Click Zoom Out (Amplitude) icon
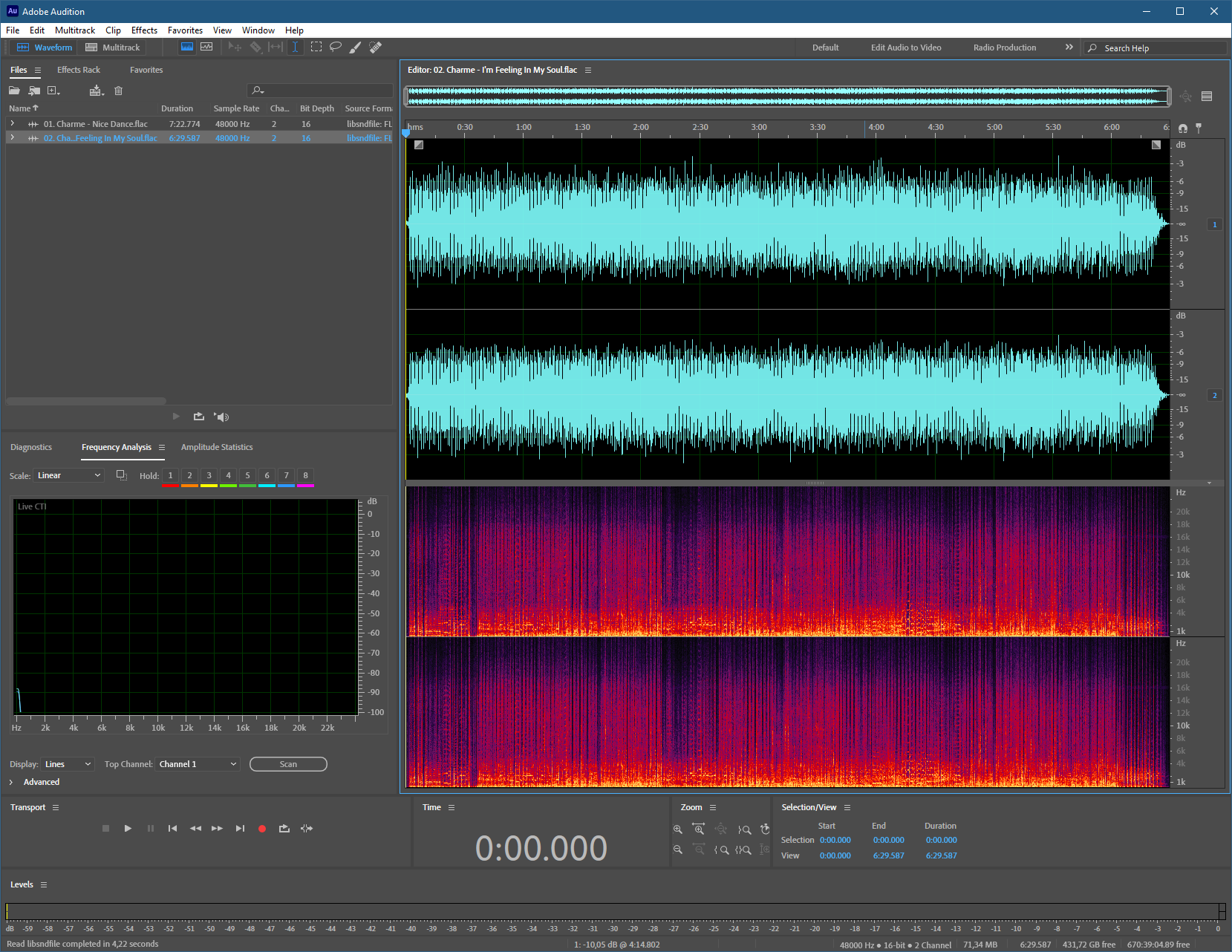The image size is (1232, 952). point(678,850)
